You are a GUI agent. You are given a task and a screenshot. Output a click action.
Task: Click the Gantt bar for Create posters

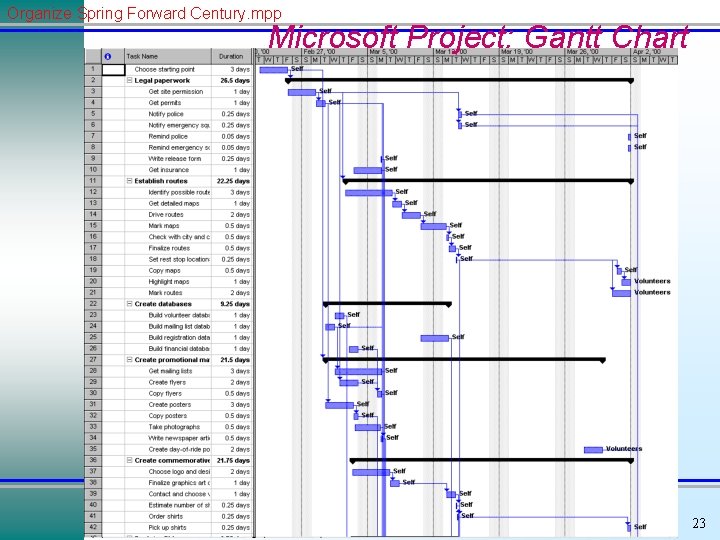[x=339, y=405]
